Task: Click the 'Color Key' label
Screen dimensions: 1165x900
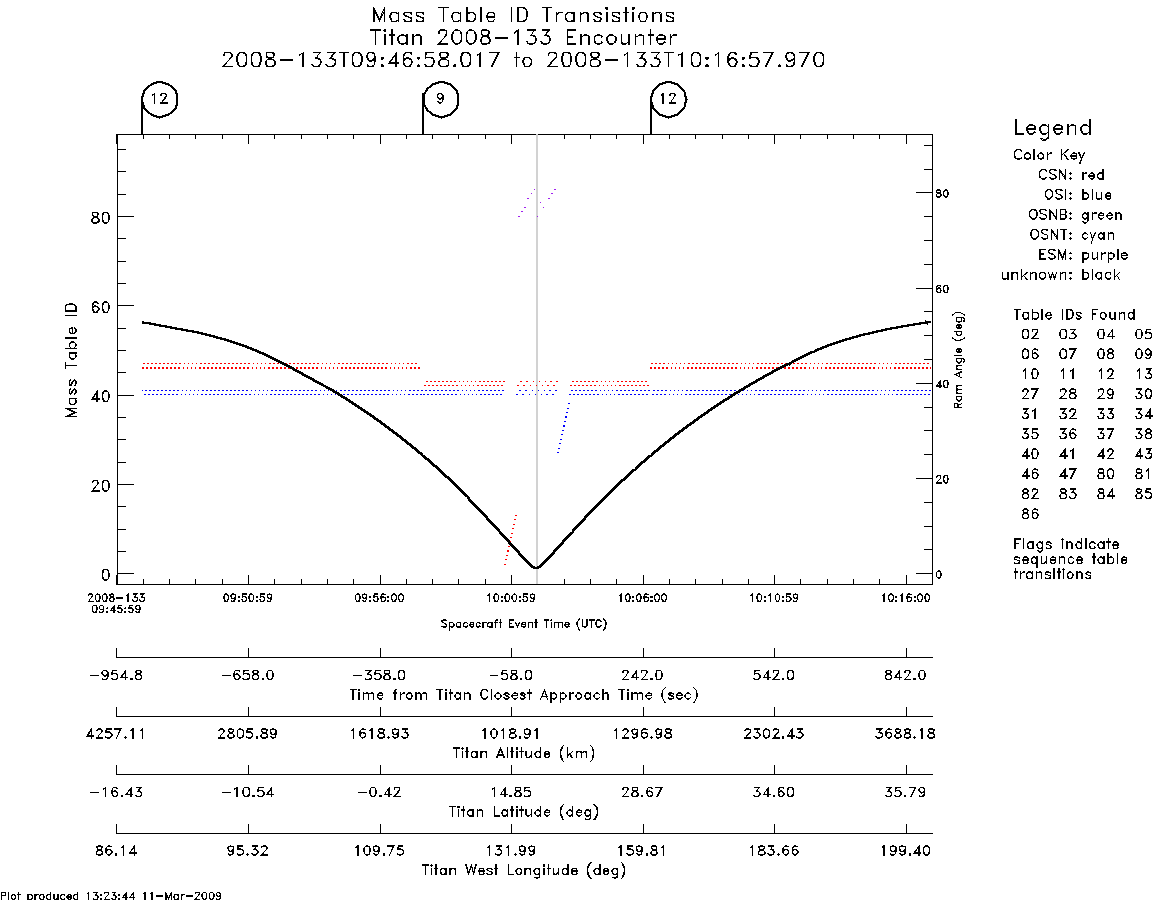Action: click(1048, 155)
